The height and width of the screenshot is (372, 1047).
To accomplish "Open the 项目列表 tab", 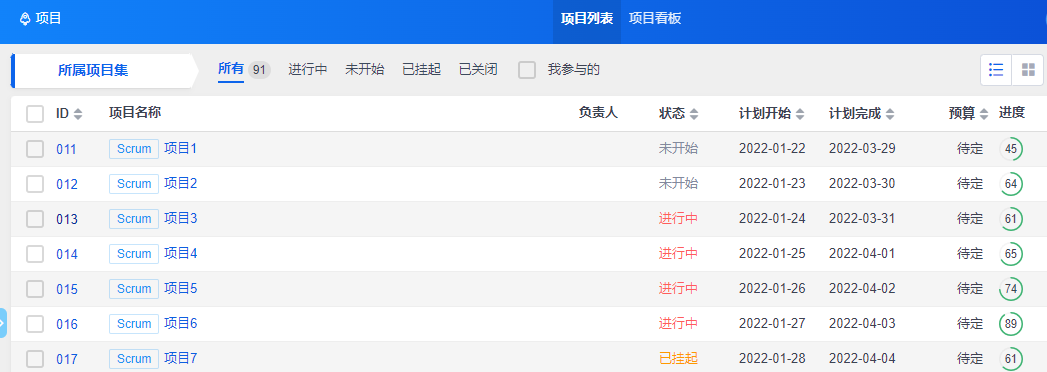I will click(587, 19).
